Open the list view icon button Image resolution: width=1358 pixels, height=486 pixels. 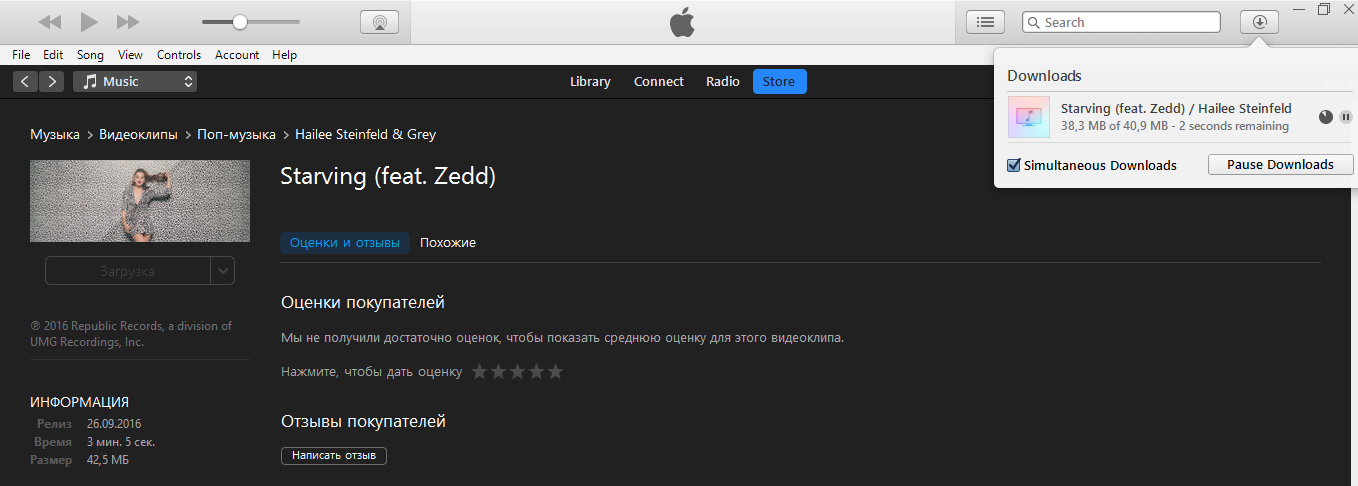(x=985, y=22)
